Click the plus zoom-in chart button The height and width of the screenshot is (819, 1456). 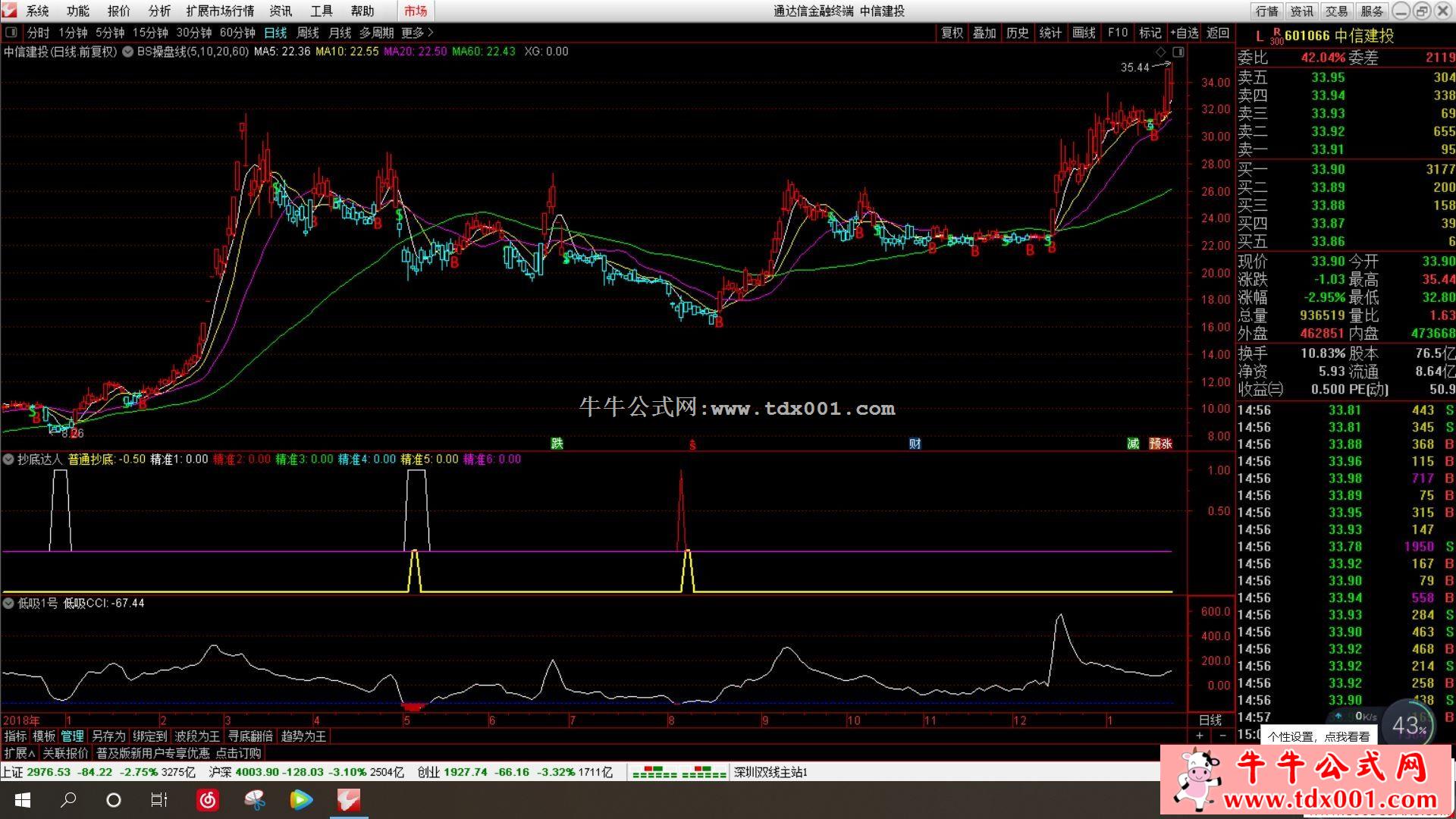(x=1200, y=736)
